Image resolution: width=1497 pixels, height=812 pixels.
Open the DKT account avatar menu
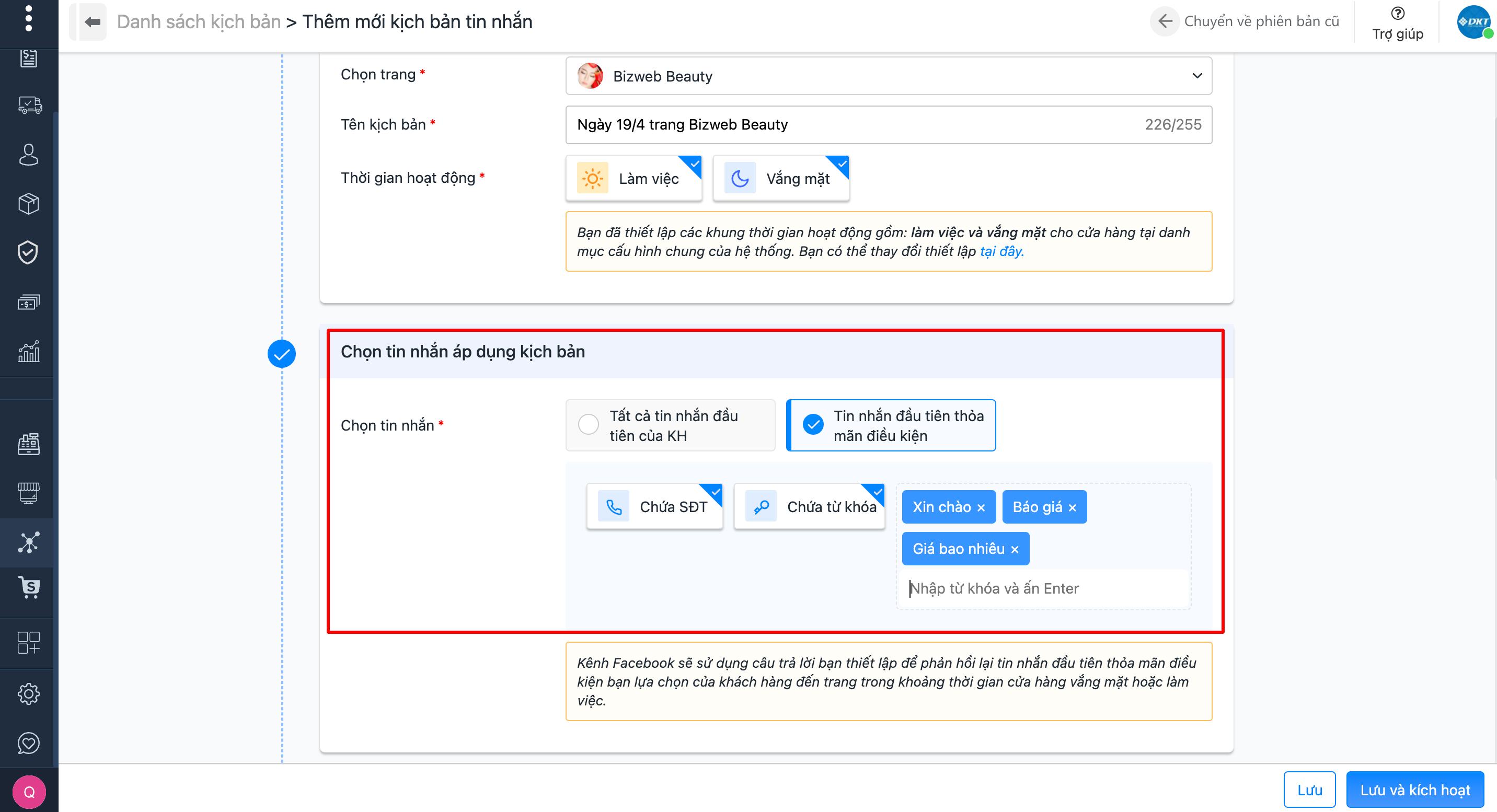click(1472, 22)
